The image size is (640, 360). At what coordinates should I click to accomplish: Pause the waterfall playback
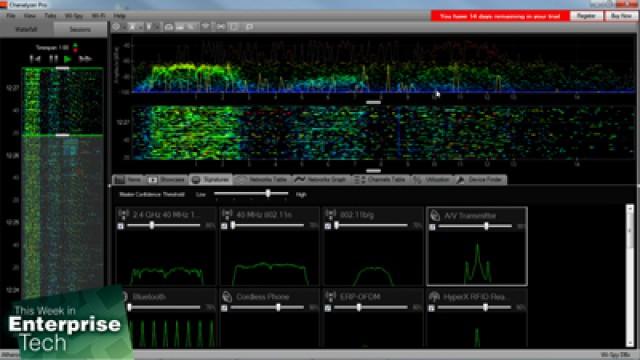click(53, 59)
